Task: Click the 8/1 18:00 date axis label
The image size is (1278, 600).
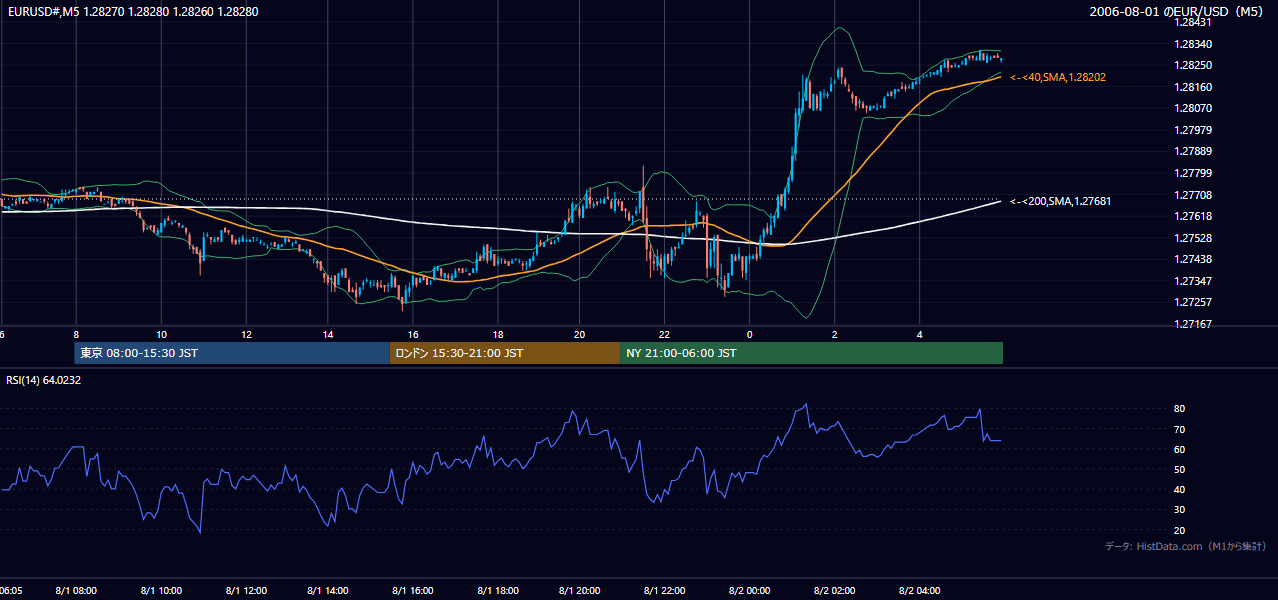Action: point(497,591)
